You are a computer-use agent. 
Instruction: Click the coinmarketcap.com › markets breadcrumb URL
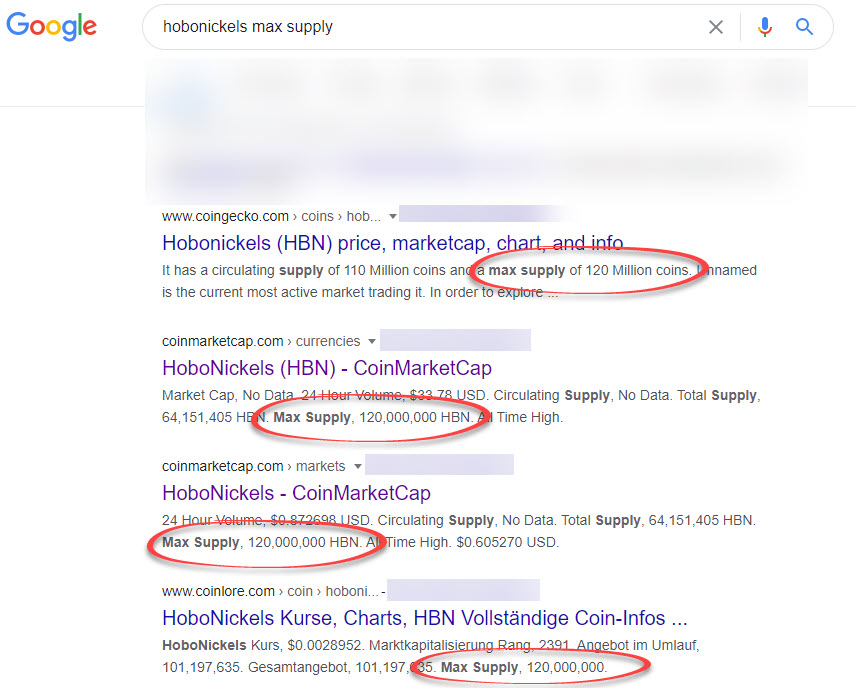point(254,467)
